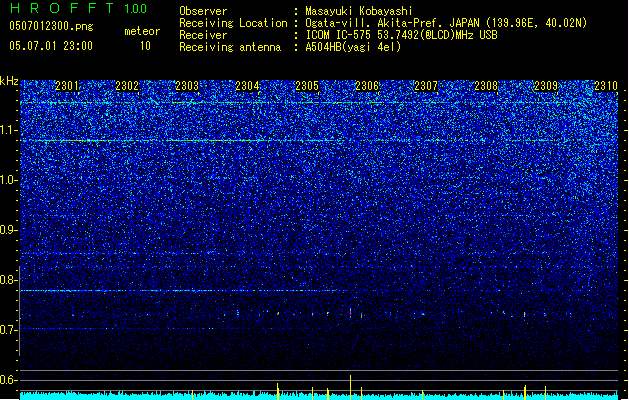Click the 2308 time marker

486,86
